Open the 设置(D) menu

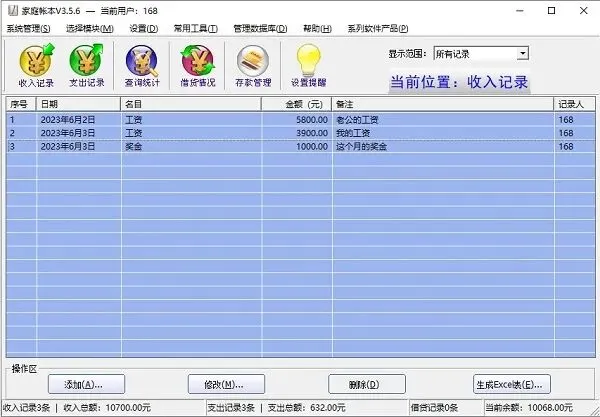[143, 29]
